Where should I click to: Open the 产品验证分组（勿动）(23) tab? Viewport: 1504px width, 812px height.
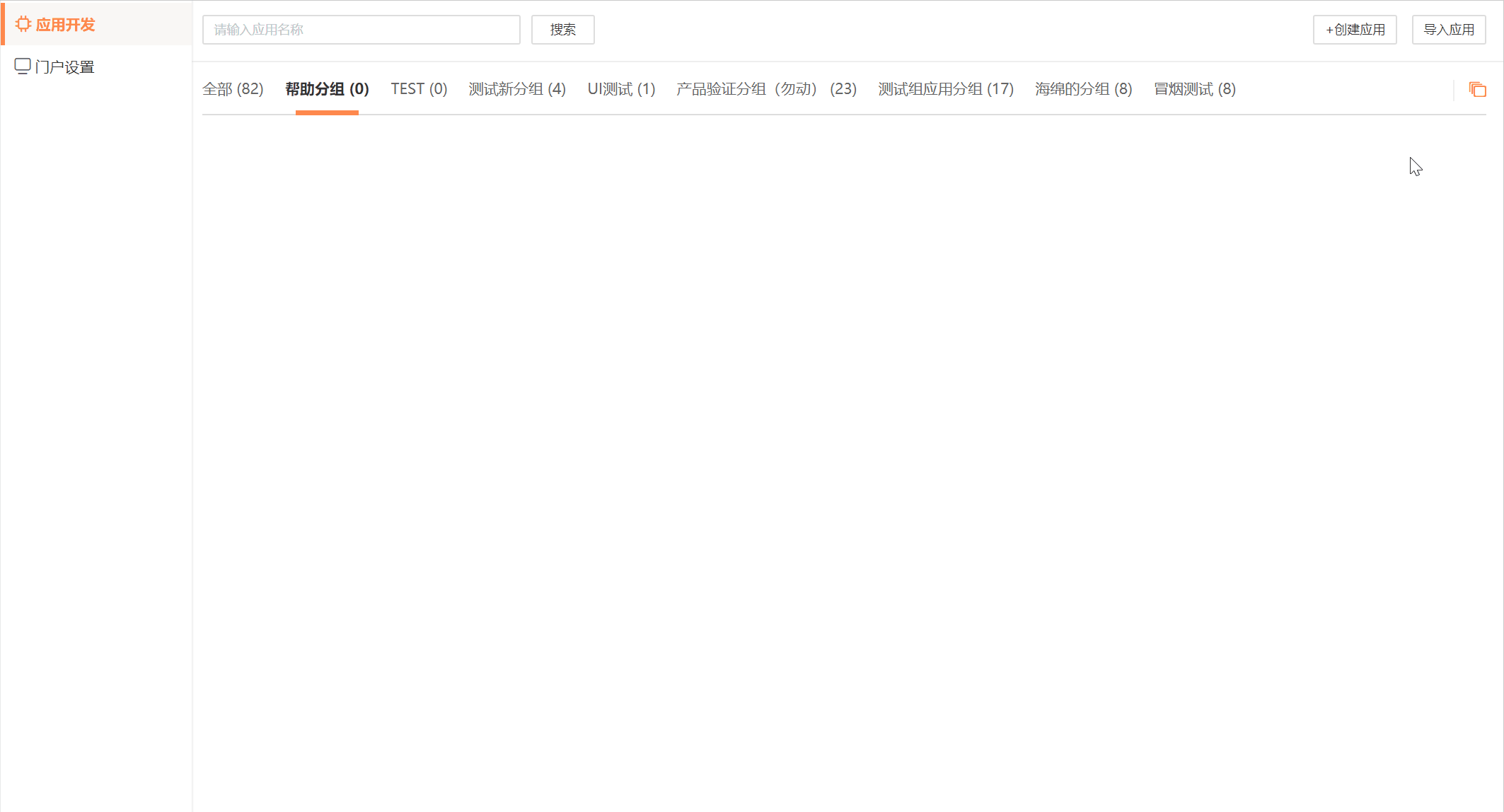[x=766, y=89]
